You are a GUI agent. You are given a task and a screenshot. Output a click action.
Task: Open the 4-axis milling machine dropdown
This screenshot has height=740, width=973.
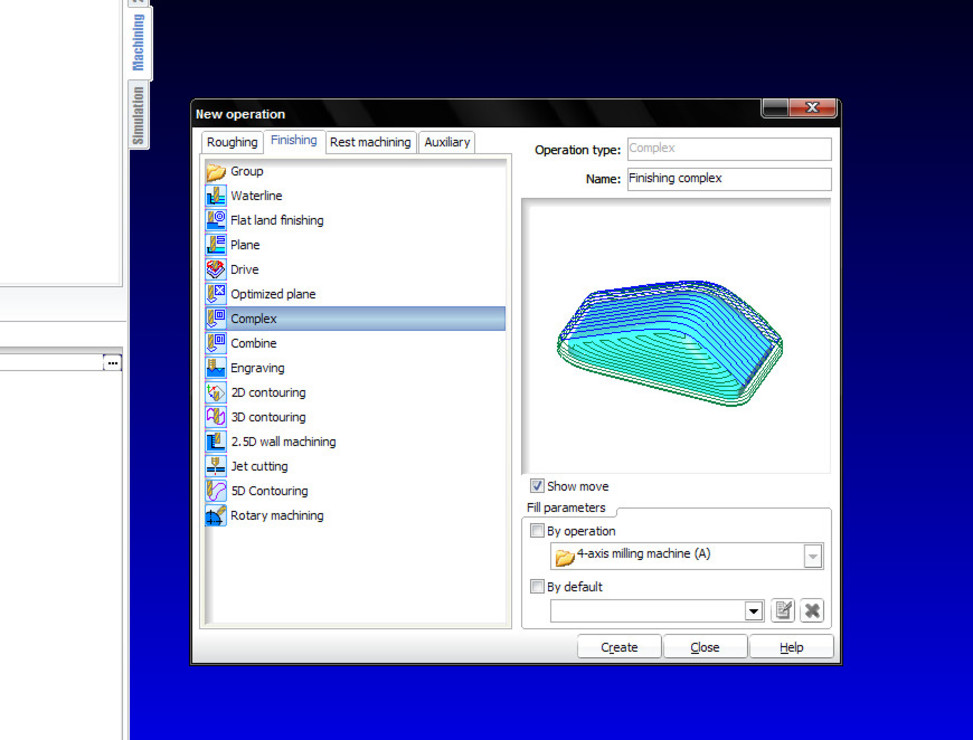(812, 556)
